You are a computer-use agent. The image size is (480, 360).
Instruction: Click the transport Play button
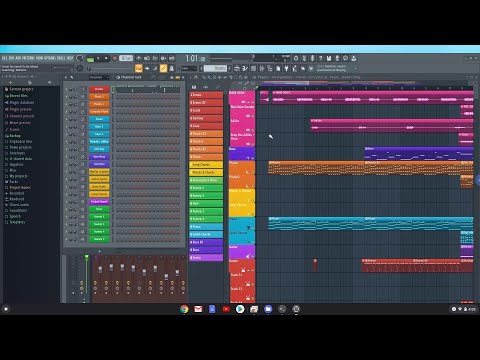pyautogui.click(x=98, y=59)
